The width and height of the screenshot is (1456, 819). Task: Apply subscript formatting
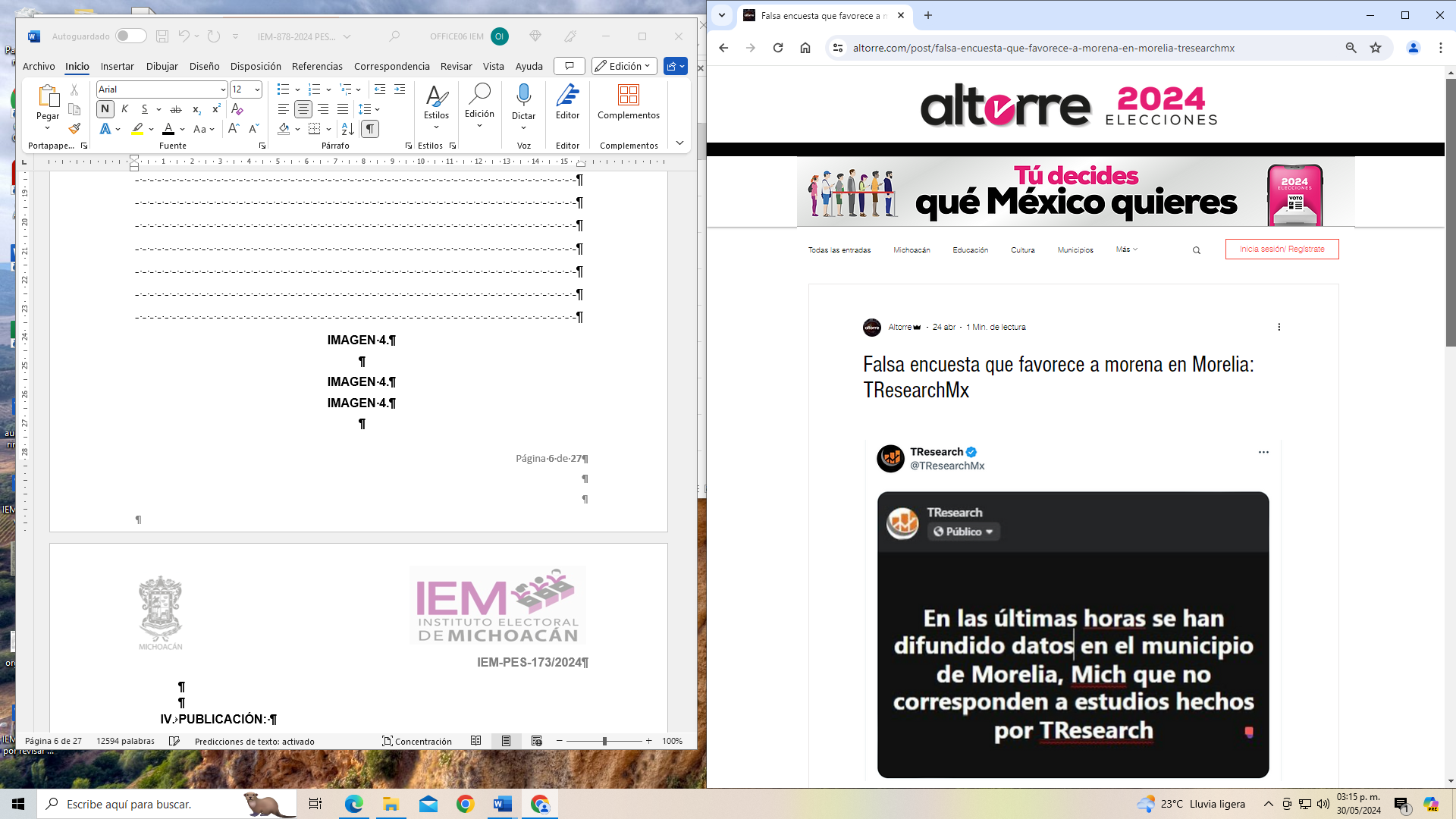coord(196,109)
